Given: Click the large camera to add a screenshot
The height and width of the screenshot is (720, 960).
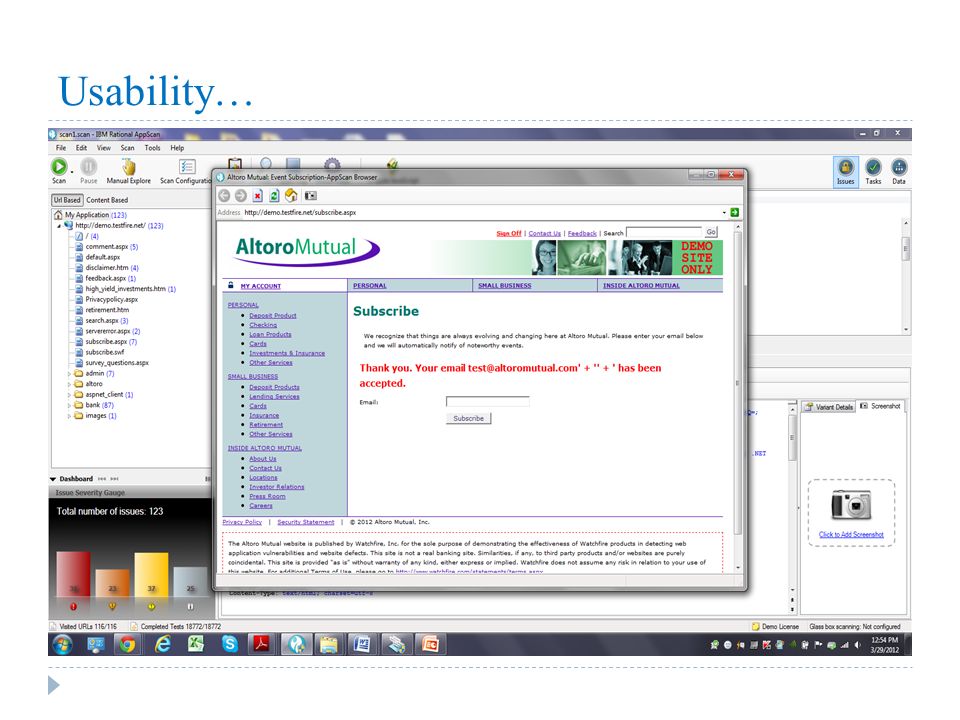Looking at the screenshot, I should tap(851, 505).
